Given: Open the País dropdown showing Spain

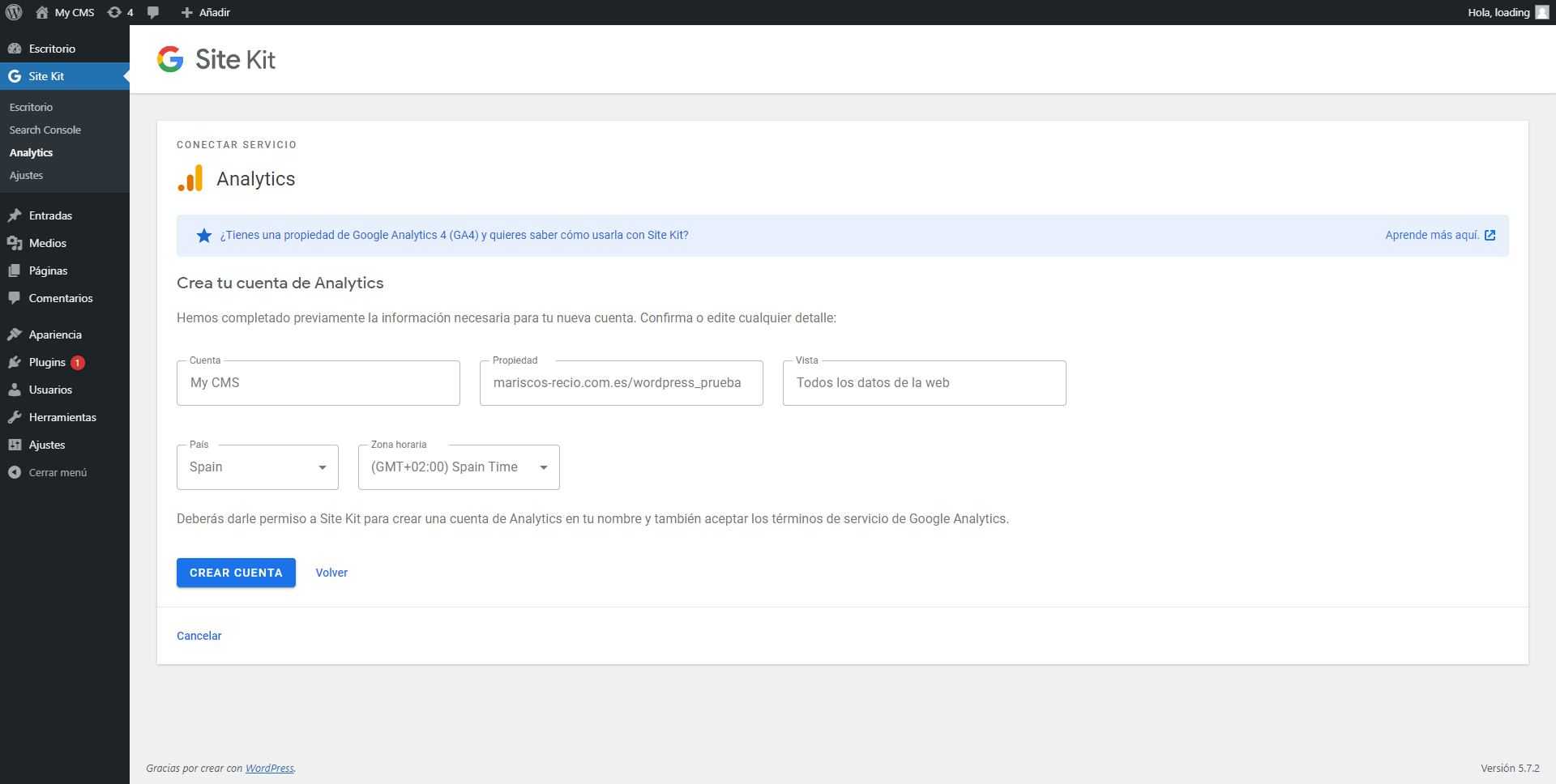Looking at the screenshot, I should [258, 467].
